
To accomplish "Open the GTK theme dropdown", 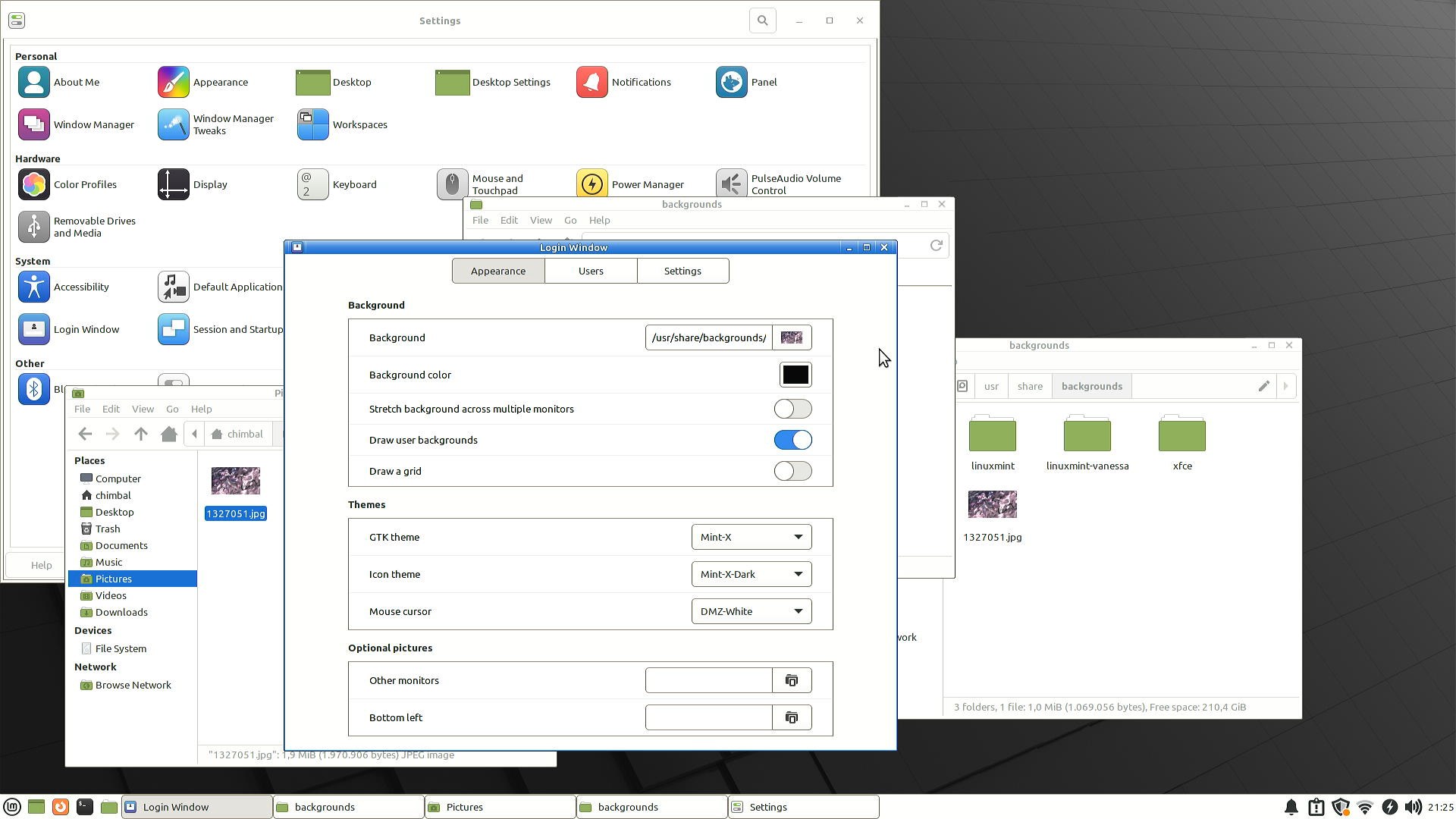I will point(751,537).
